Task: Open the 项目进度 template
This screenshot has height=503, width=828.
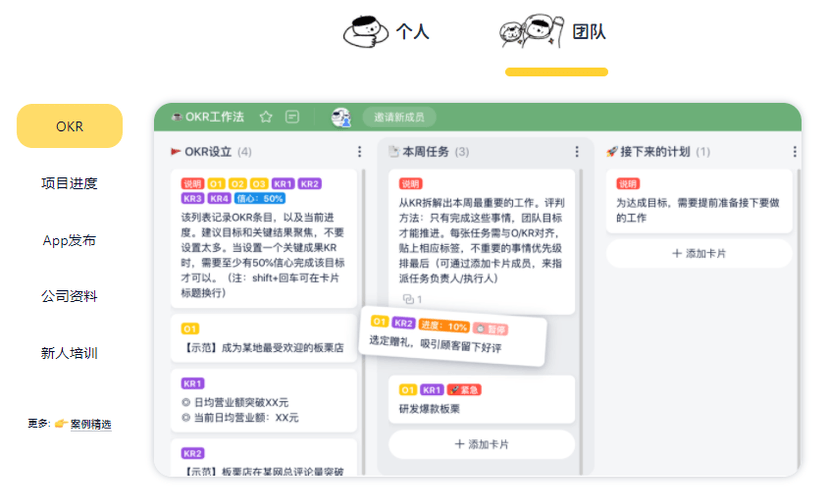Action: click(x=69, y=183)
